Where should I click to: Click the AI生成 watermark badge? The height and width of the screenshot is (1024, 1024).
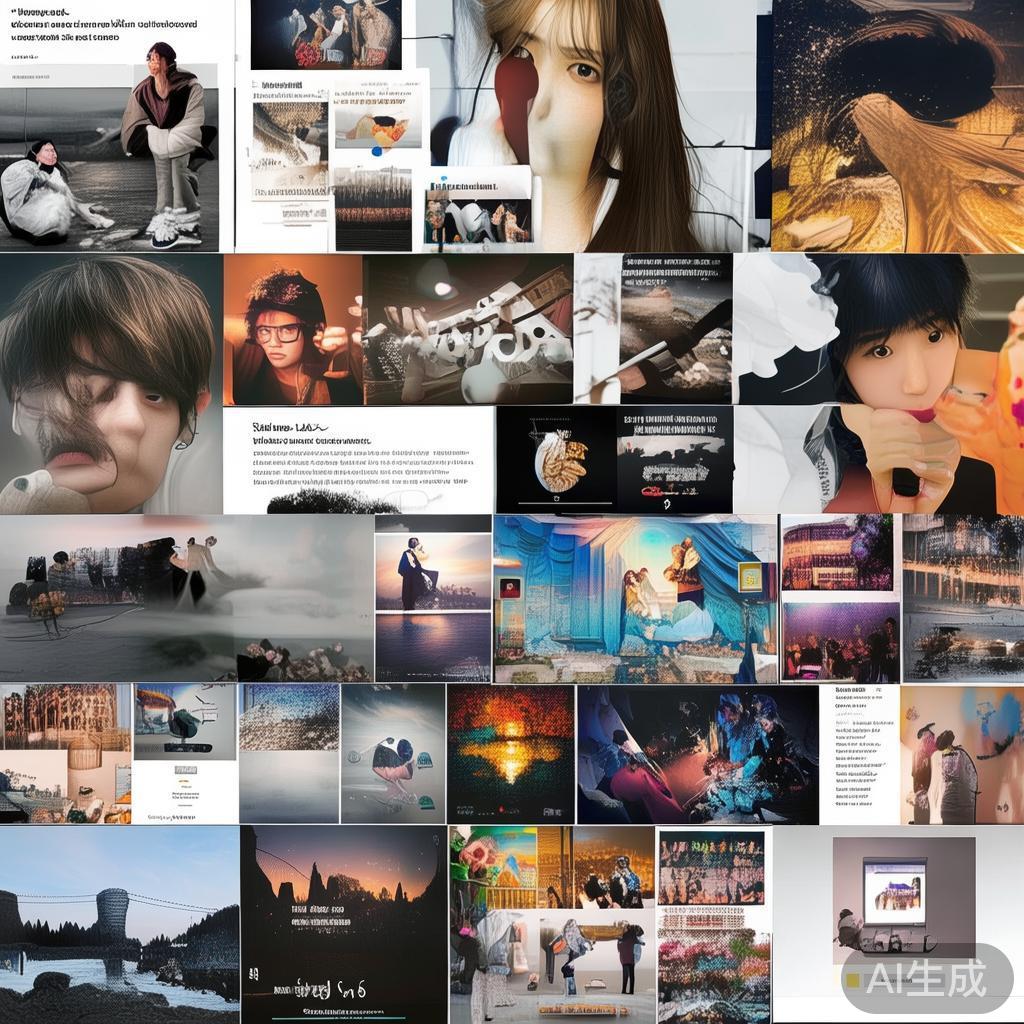[926, 977]
